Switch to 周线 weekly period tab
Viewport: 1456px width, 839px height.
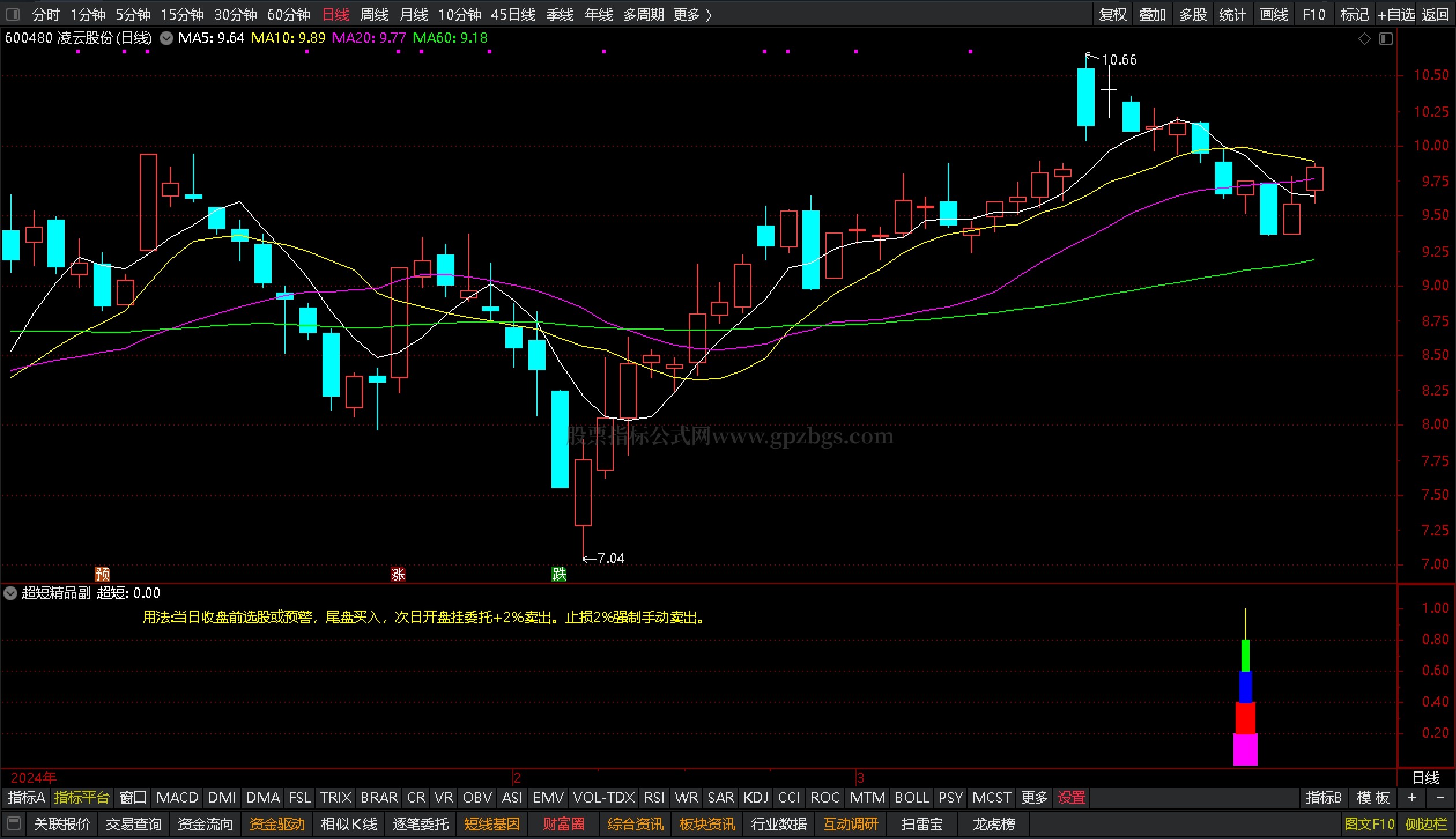[x=375, y=14]
